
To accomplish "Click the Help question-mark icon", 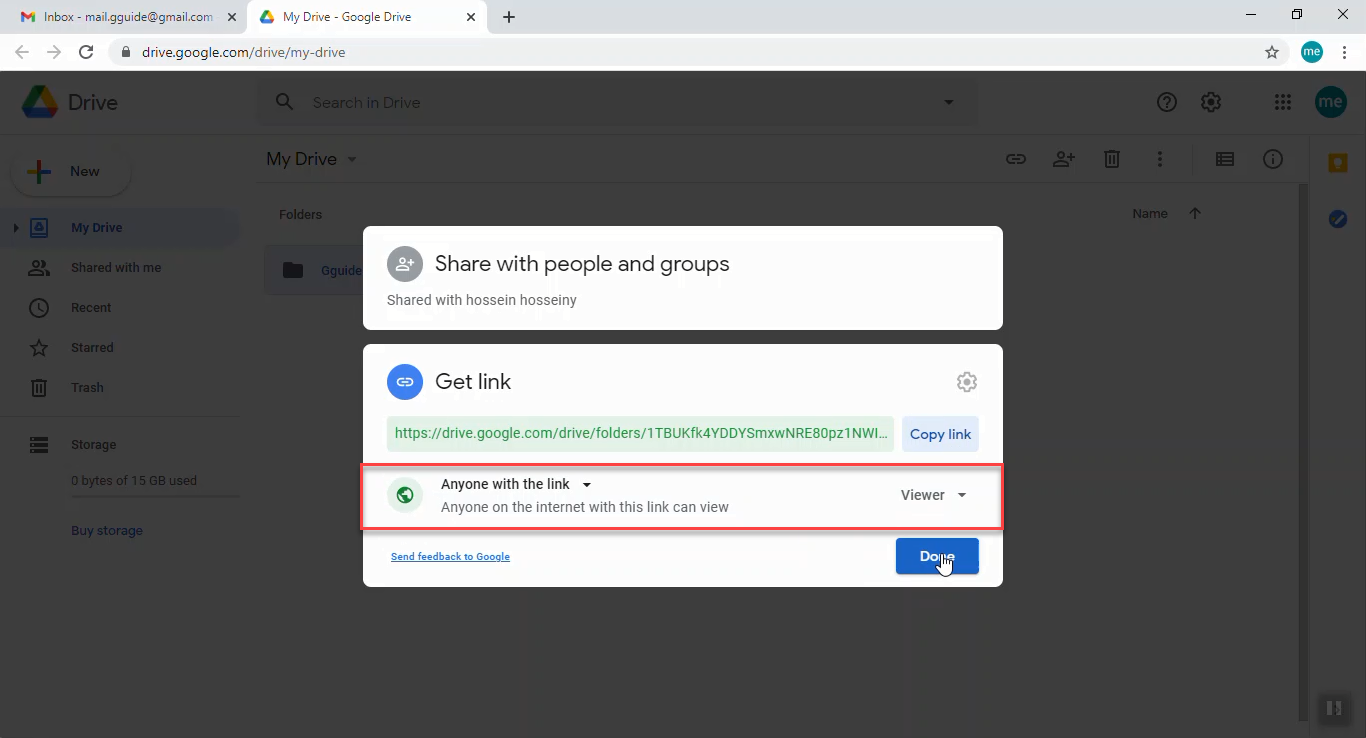I will click(1166, 101).
